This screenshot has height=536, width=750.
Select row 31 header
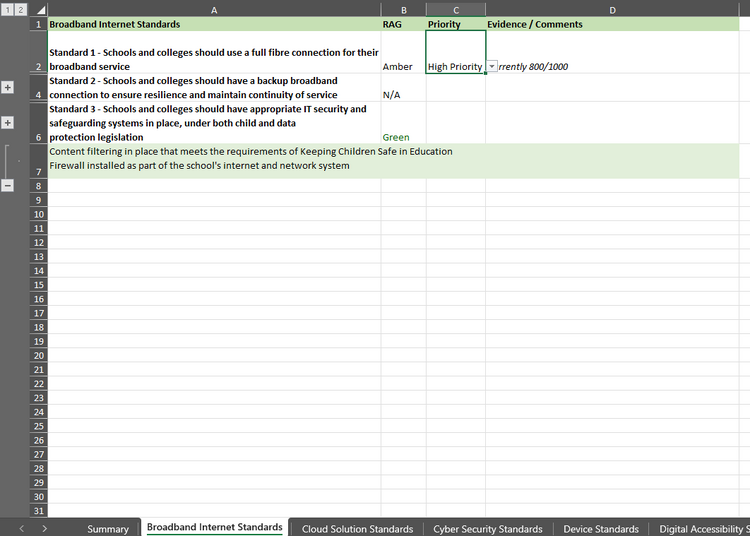[x=38, y=511]
